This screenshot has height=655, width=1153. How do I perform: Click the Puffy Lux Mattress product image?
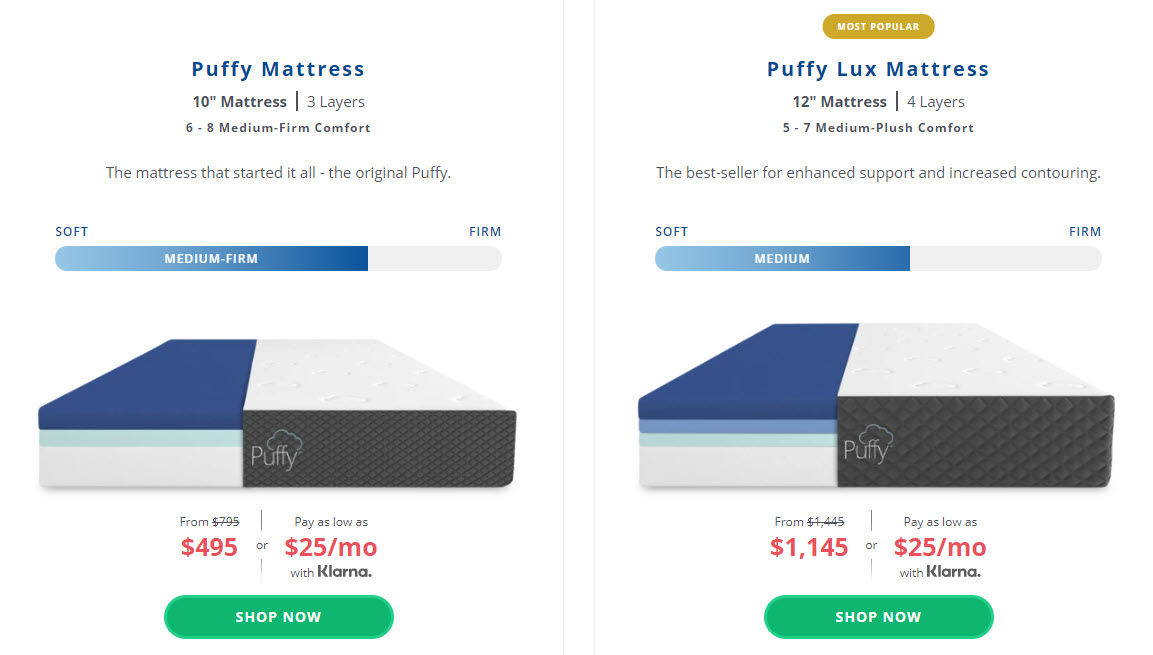pyautogui.click(x=877, y=405)
